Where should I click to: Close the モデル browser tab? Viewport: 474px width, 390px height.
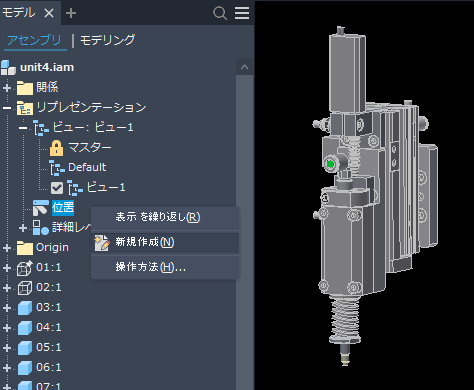[49, 13]
